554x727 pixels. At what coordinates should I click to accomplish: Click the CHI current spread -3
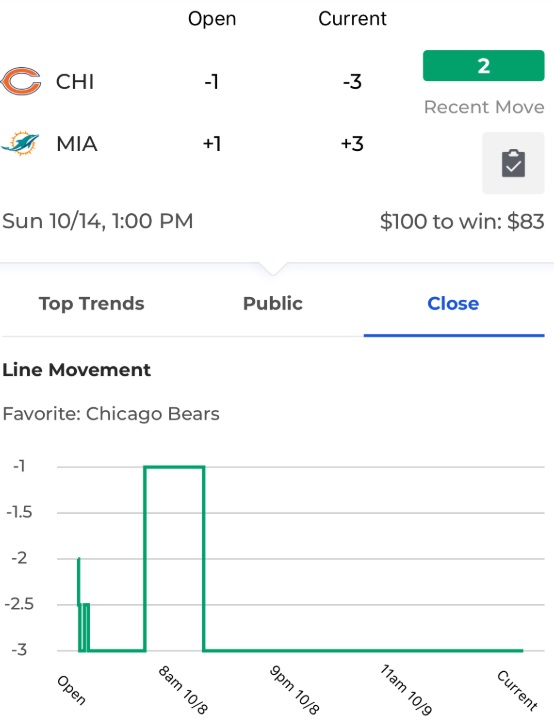coord(352,82)
